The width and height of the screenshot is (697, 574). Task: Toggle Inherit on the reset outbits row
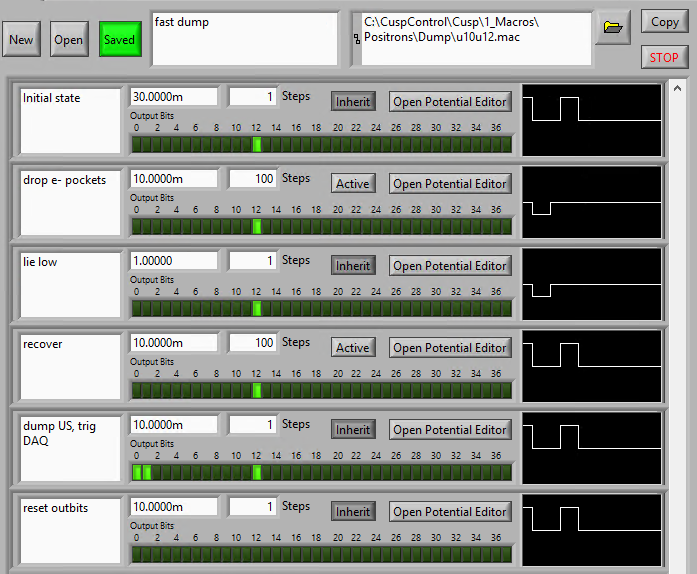pyautogui.click(x=353, y=512)
